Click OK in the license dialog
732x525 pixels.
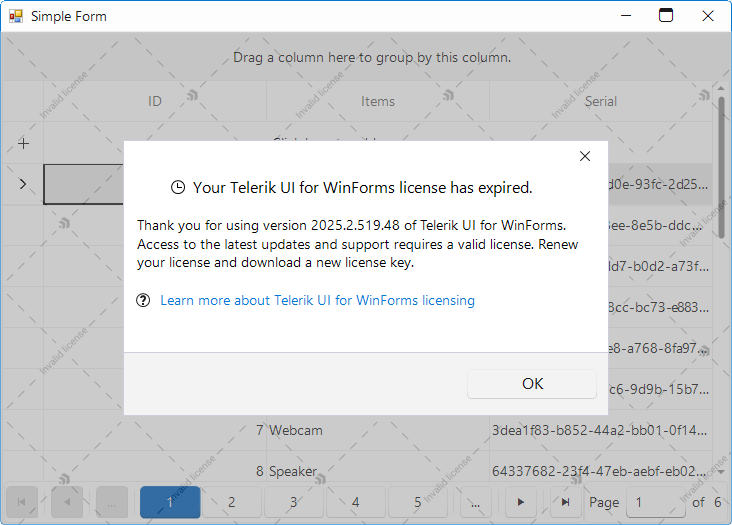pyautogui.click(x=532, y=384)
